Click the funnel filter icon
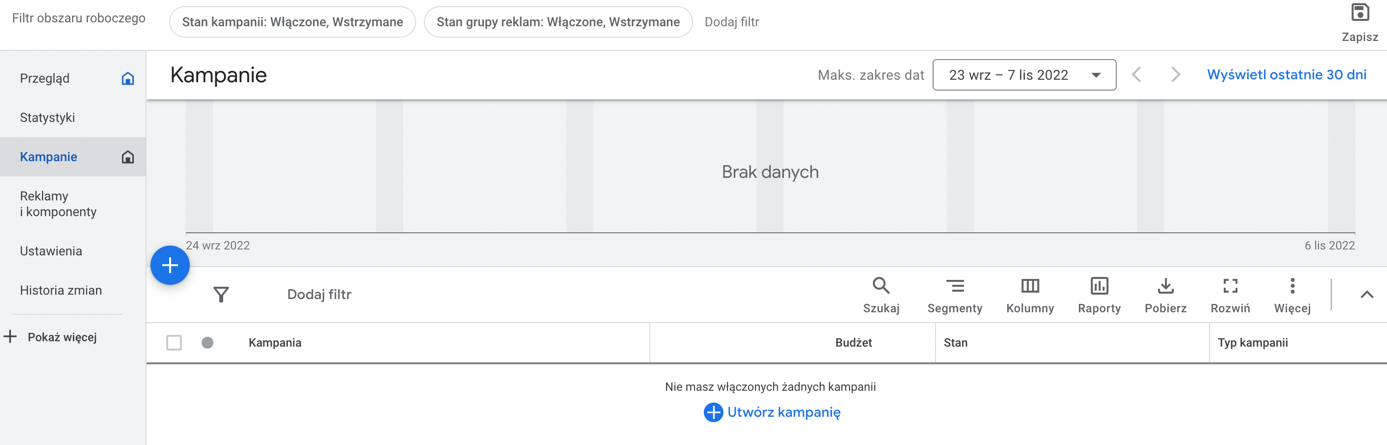 (x=221, y=294)
